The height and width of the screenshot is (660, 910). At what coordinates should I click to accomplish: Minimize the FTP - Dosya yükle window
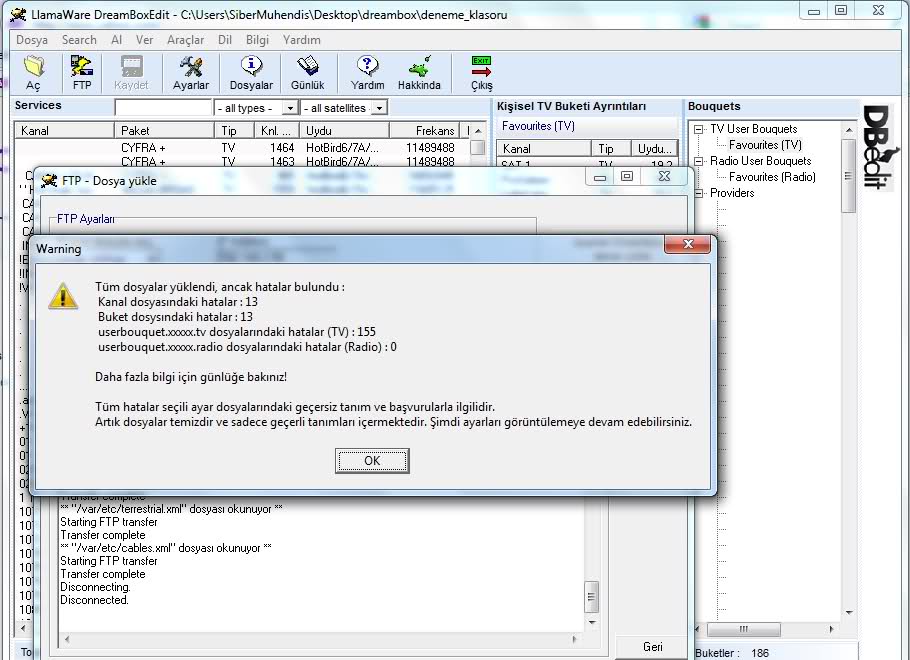[600, 176]
